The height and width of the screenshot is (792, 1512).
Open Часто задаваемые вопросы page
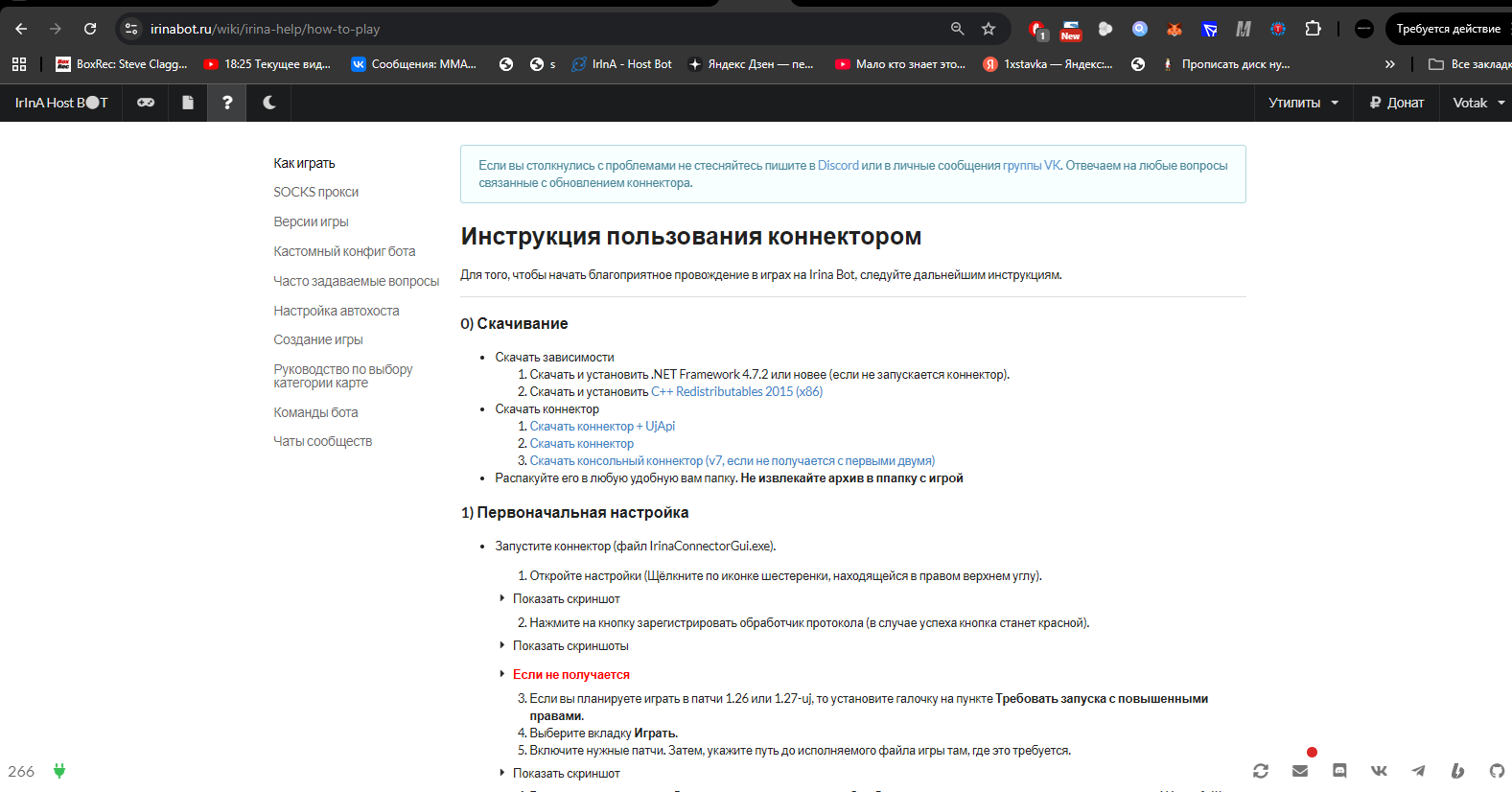tap(356, 282)
